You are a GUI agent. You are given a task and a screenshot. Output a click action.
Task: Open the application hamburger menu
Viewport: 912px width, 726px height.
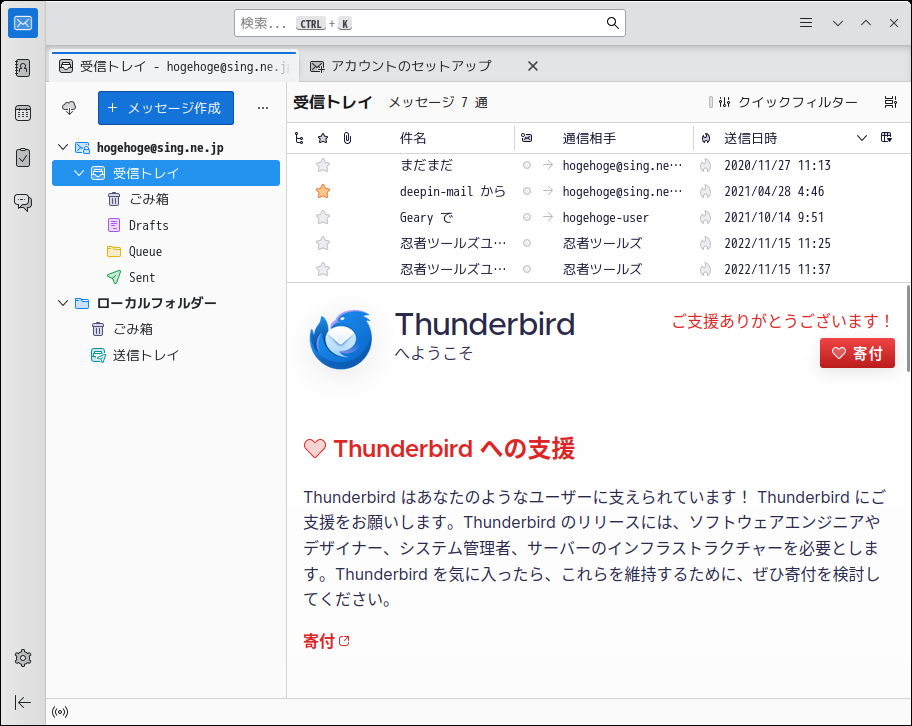point(806,23)
